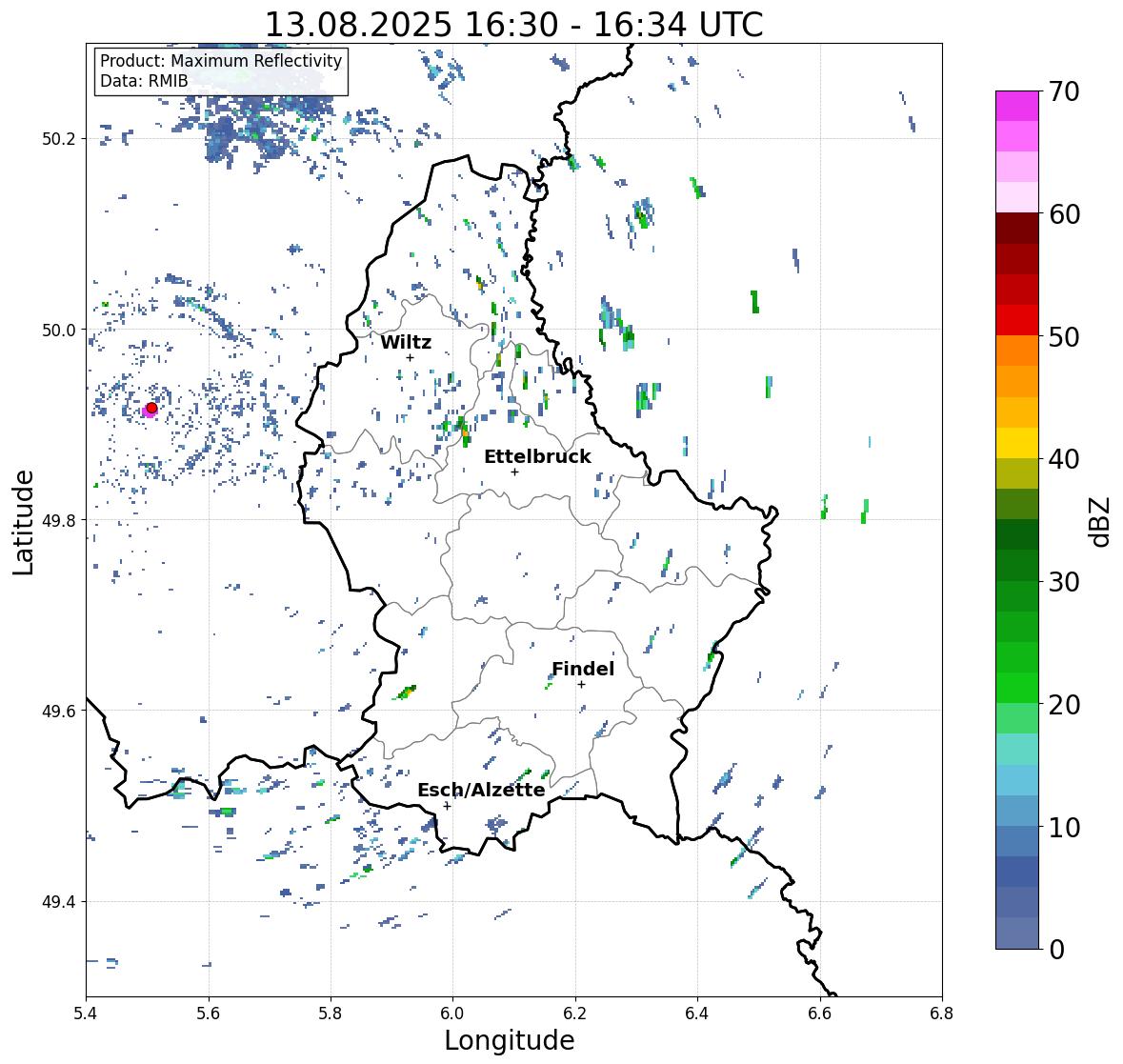Click the 'Wiltz' station label

[406, 342]
